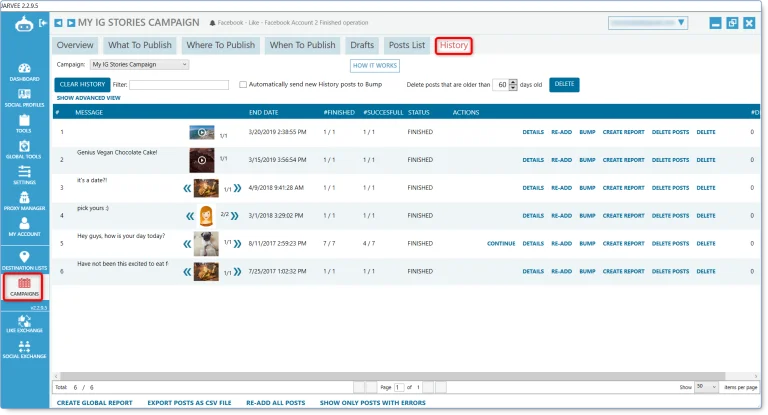Open the Proxy Manager sidebar icon
768x415 pixels.
pos(24,202)
